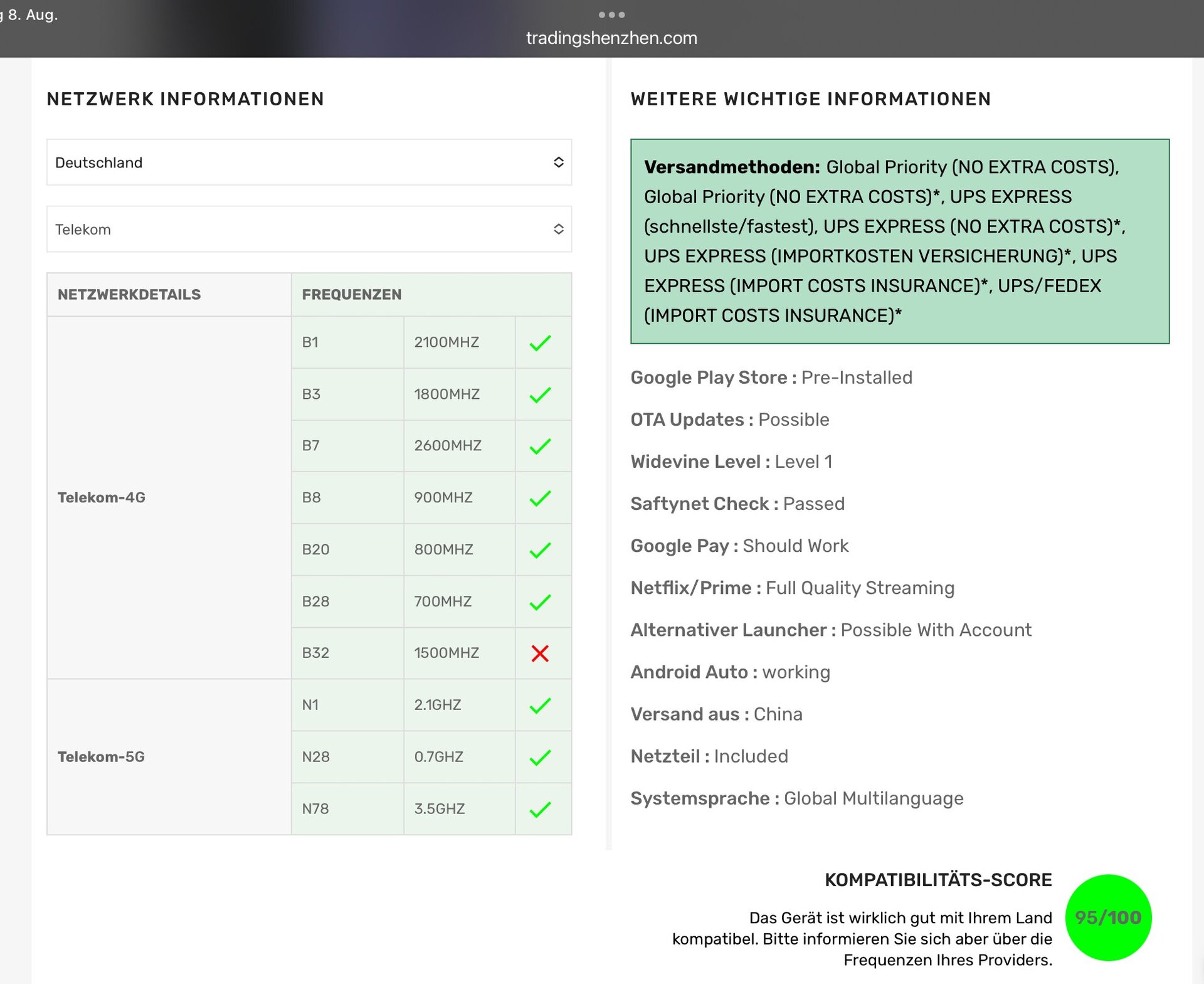Image resolution: width=1204 pixels, height=984 pixels.
Task: Click the 0.7GHZ frequency cell
Action: click(x=460, y=757)
